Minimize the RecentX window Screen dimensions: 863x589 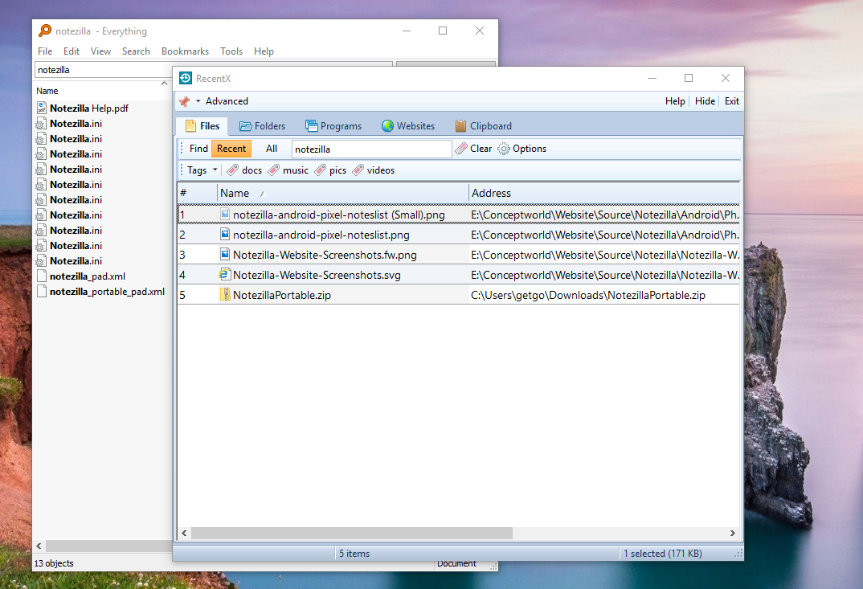[x=652, y=78]
